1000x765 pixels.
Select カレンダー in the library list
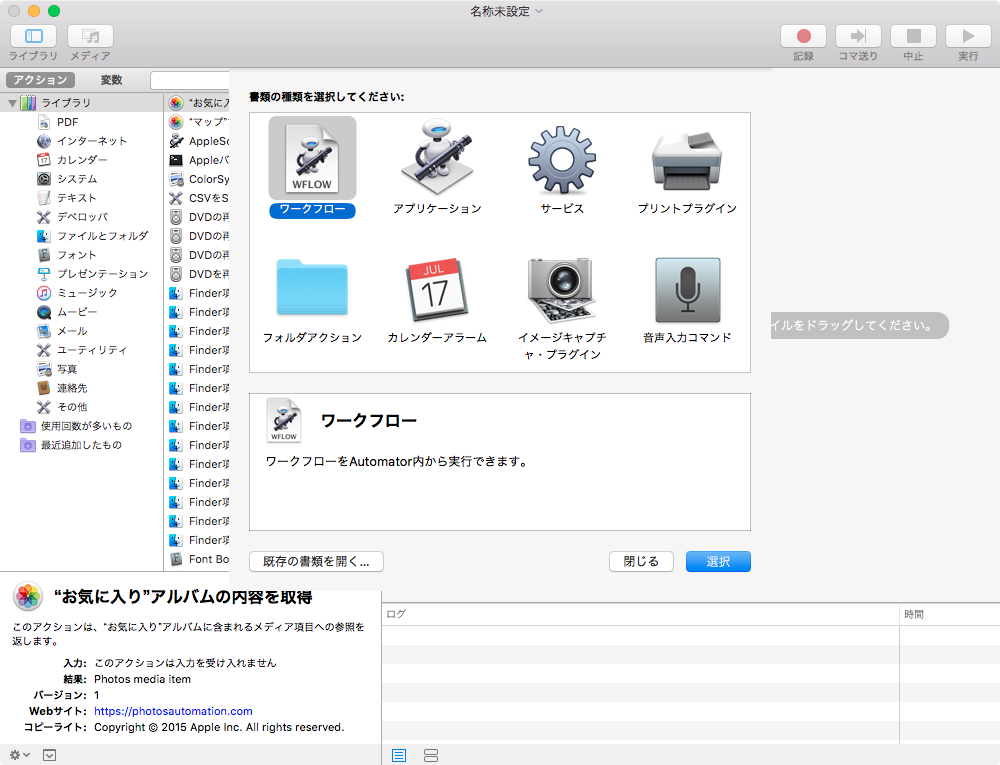click(82, 160)
